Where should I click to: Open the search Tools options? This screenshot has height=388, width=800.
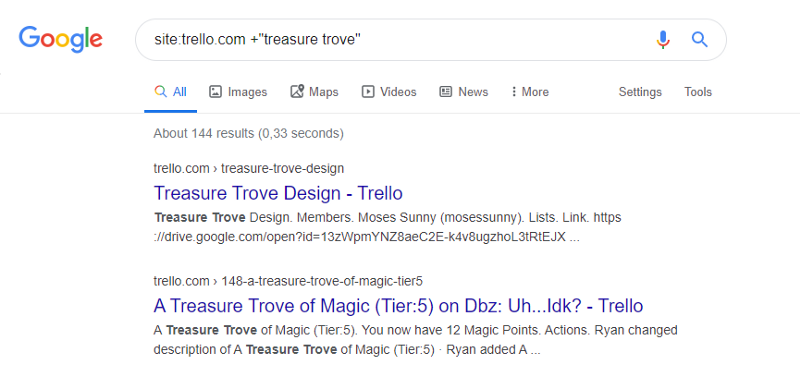pyautogui.click(x=698, y=92)
